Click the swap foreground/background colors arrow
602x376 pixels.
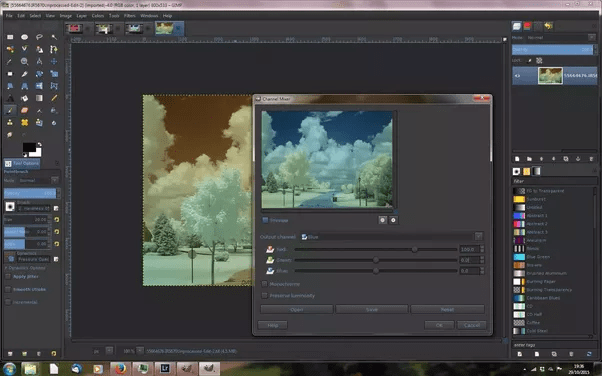(39, 144)
